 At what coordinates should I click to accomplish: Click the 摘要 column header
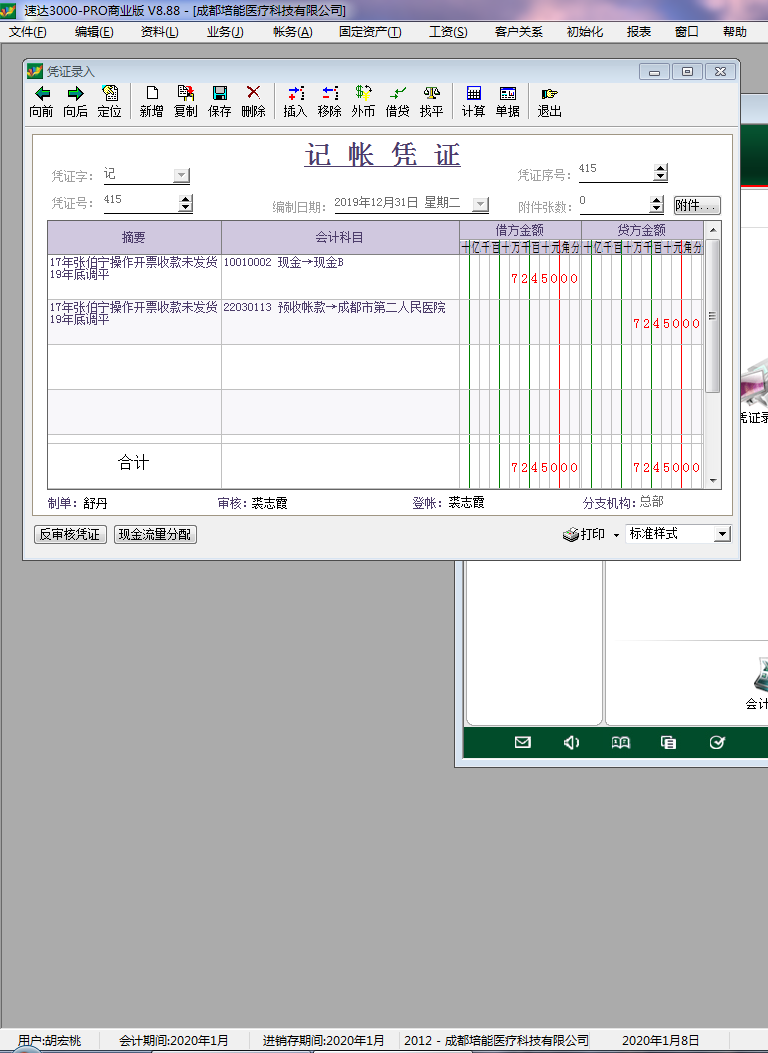point(134,237)
